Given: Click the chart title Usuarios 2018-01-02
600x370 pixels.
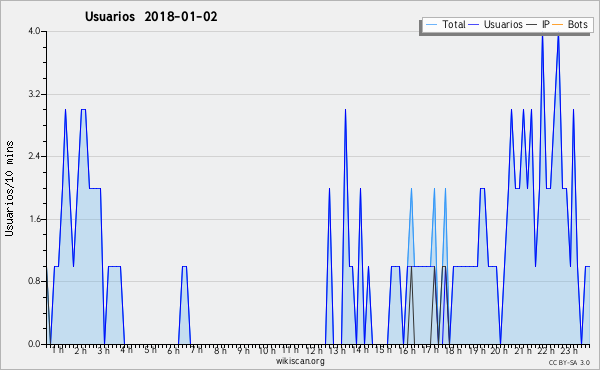Looking at the screenshot, I should tap(151, 17).
